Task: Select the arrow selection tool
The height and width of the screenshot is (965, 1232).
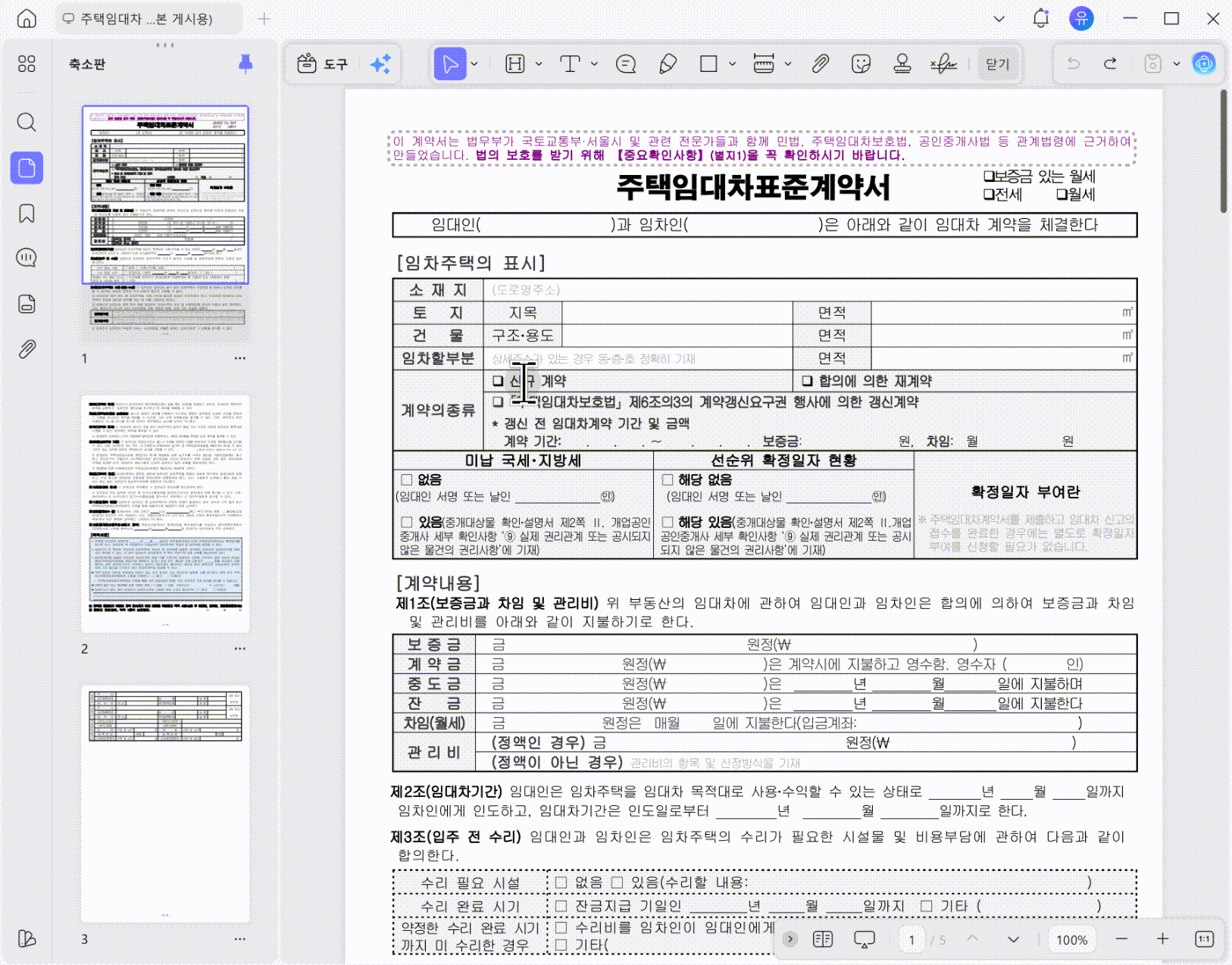Action: point(450,64)
